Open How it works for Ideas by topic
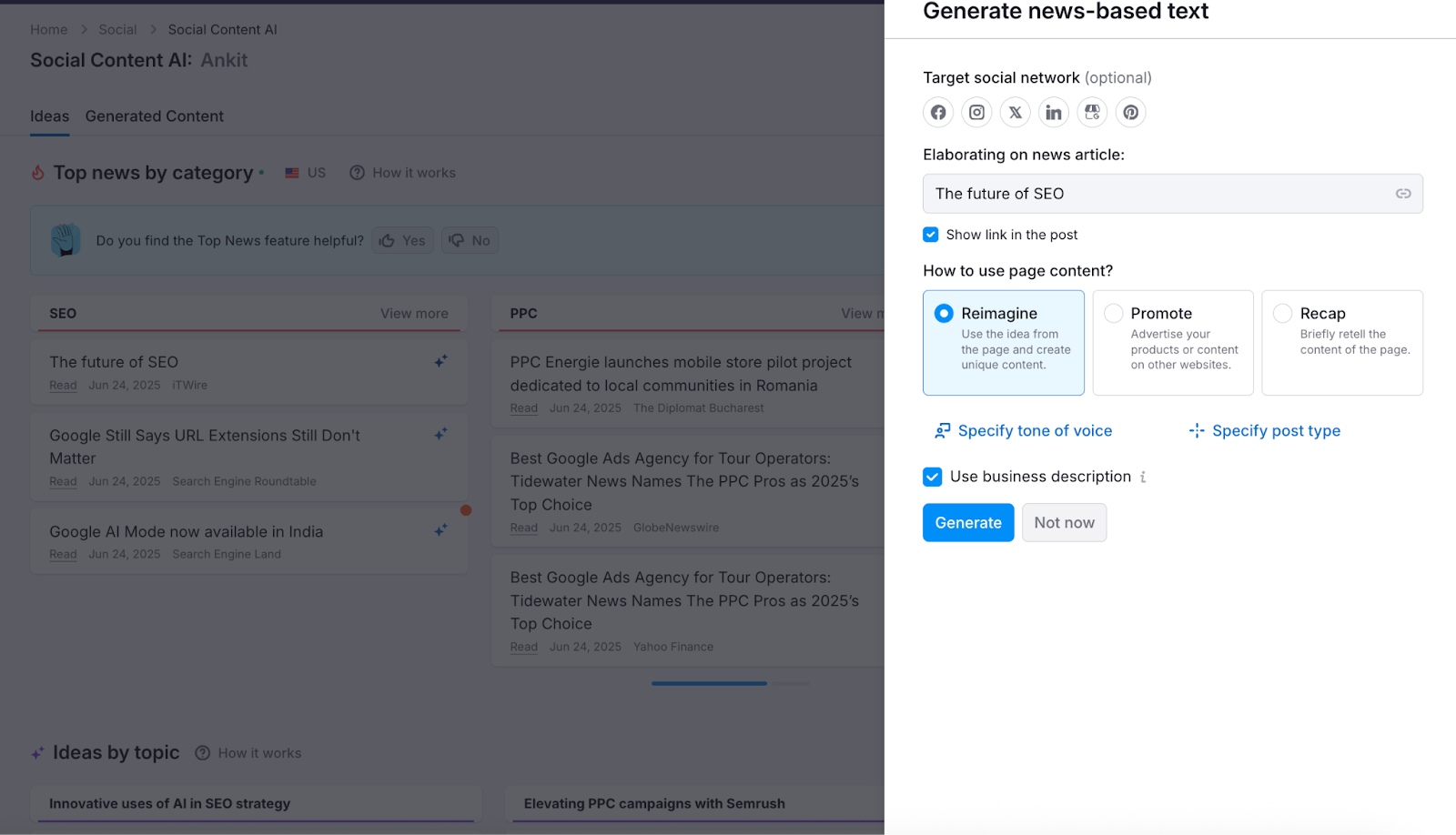 click(x=248, y=753)
